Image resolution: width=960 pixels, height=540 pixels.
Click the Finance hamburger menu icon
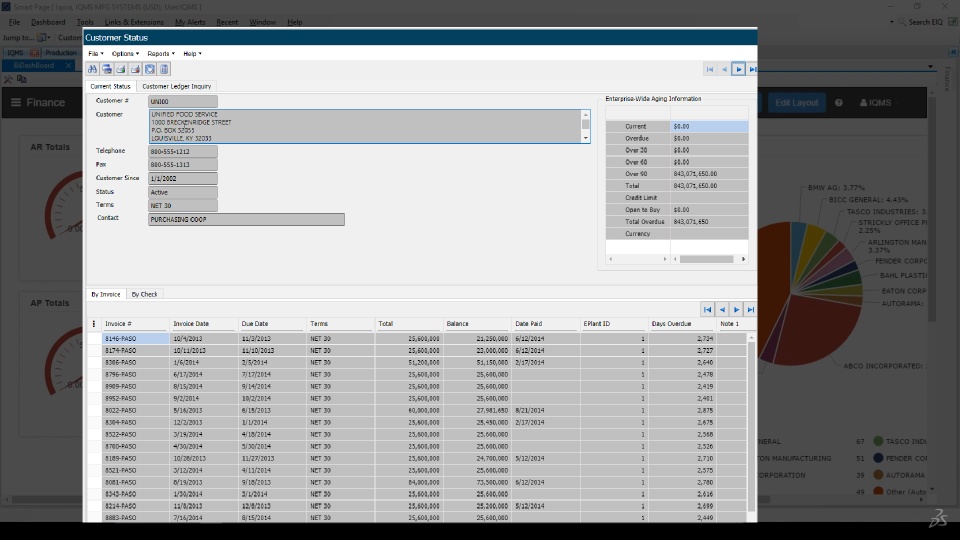(x=16, y=102)
